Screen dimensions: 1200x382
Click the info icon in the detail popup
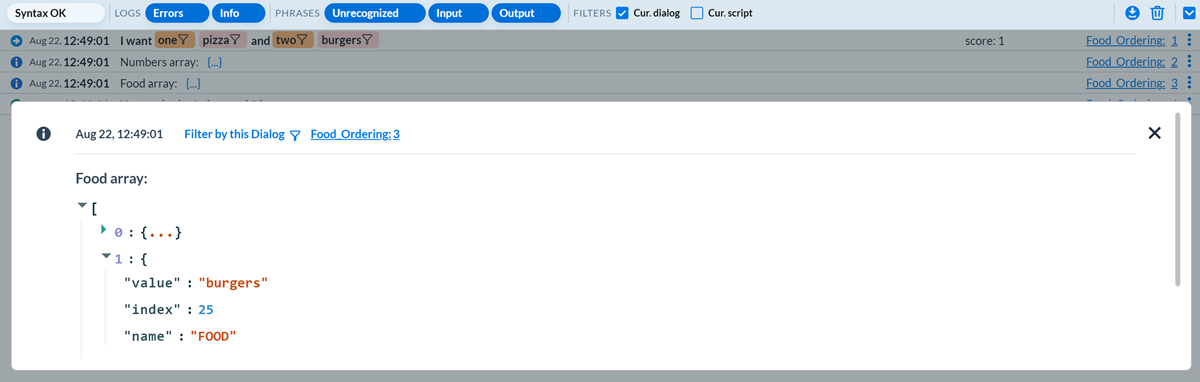click(x=43, y=134)
